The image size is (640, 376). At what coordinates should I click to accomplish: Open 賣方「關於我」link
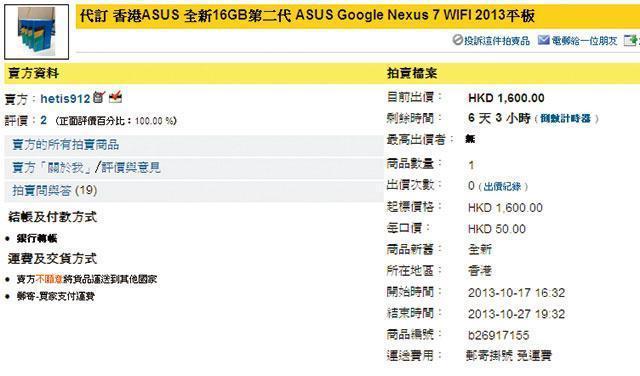point(52,167)
